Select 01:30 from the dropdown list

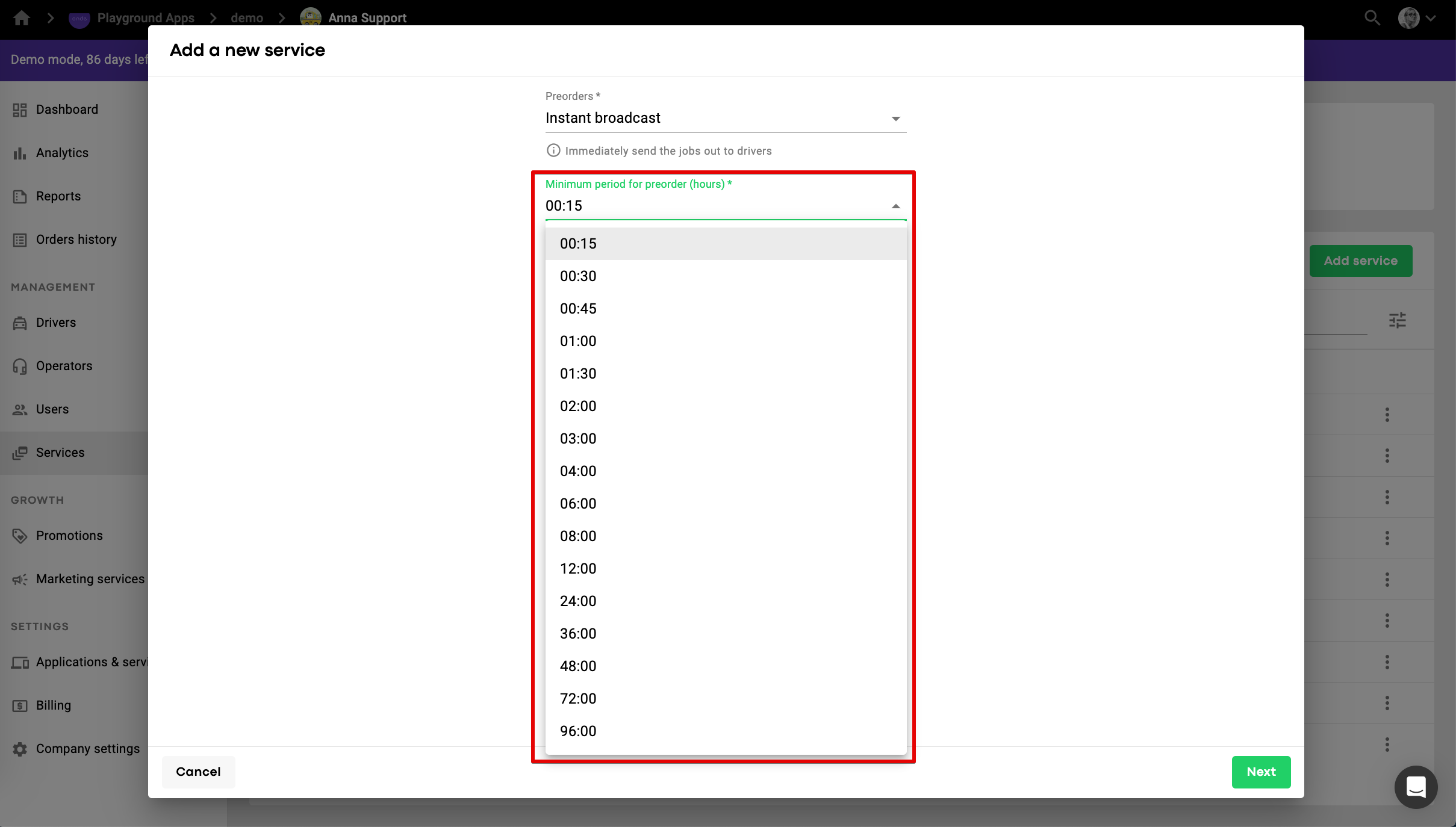[x=578, y=374]
